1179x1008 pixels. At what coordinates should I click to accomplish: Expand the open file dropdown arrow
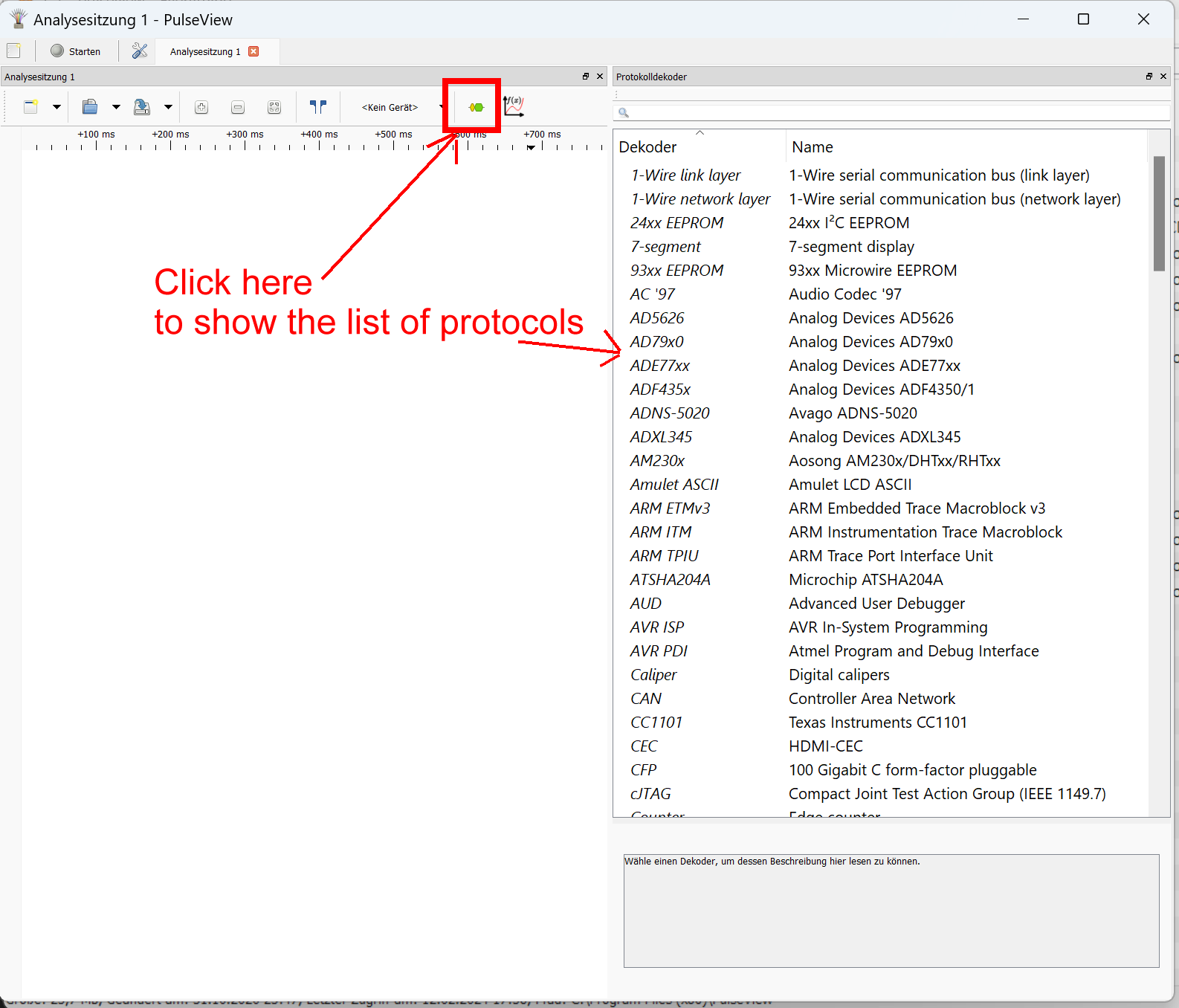[x=116, y=107]
